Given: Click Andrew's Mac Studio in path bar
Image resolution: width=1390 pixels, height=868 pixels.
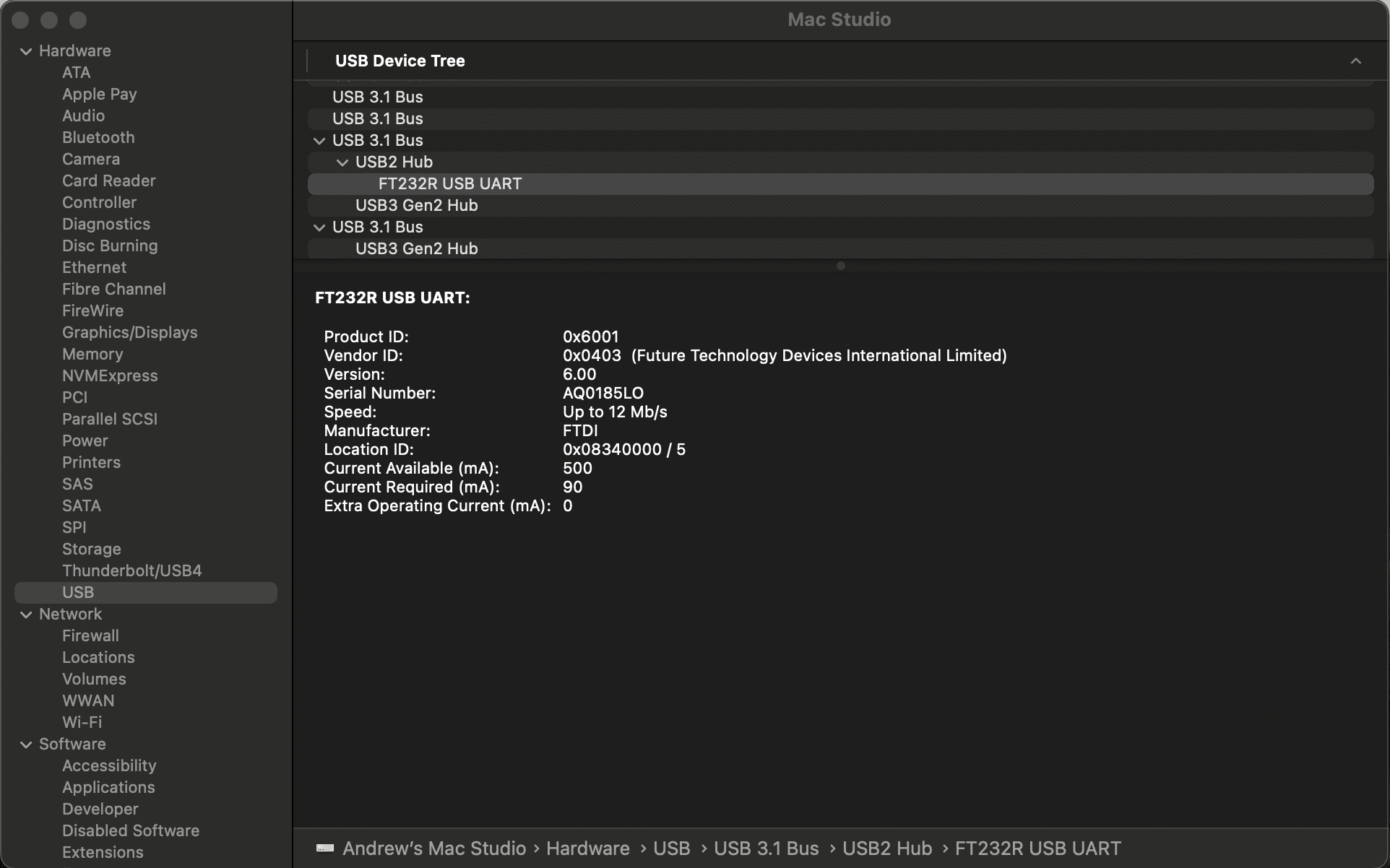Looking at the screenshot, I should tap(433, 849).
